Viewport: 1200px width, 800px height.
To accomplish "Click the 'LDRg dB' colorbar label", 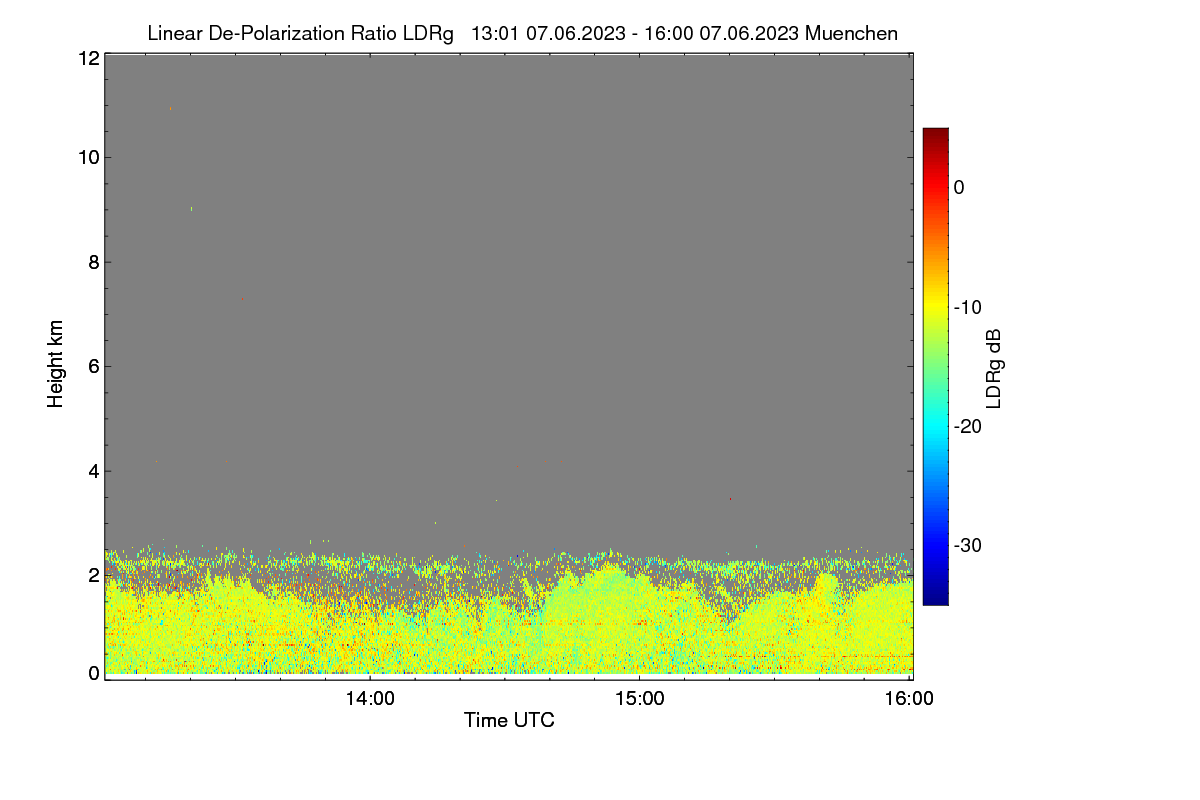I will (x=993, y=369).
